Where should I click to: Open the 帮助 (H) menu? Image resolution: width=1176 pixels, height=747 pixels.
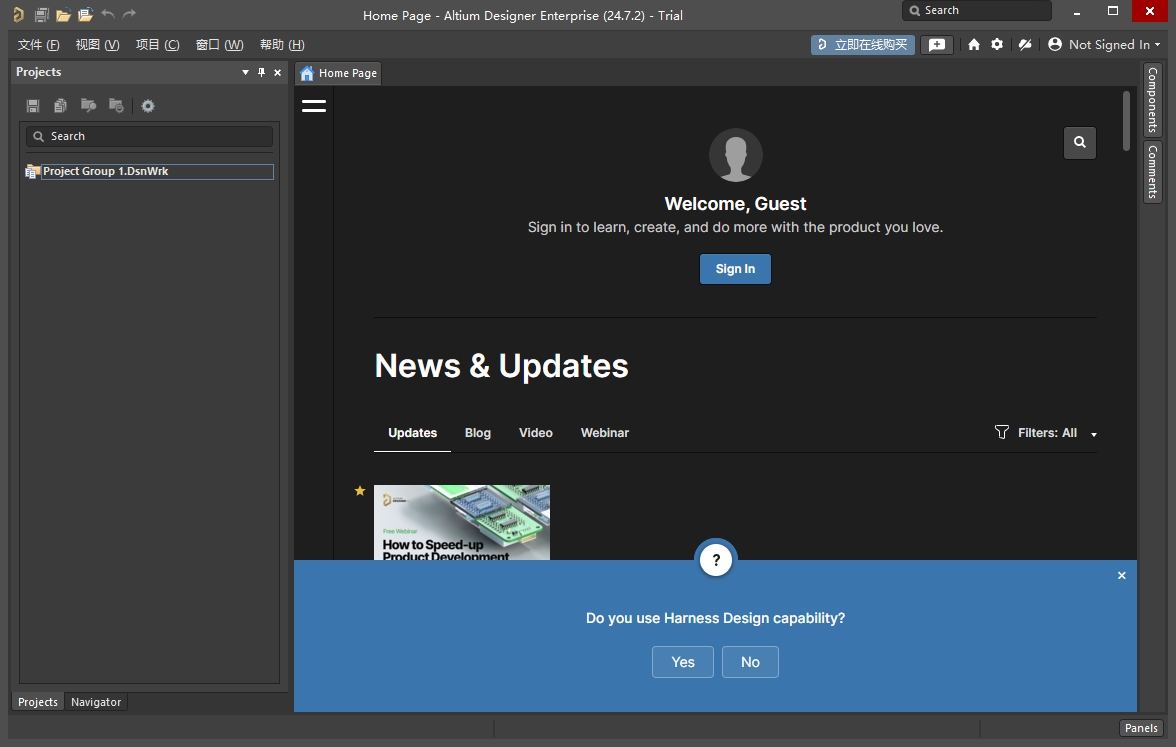[x=282, y=45]
